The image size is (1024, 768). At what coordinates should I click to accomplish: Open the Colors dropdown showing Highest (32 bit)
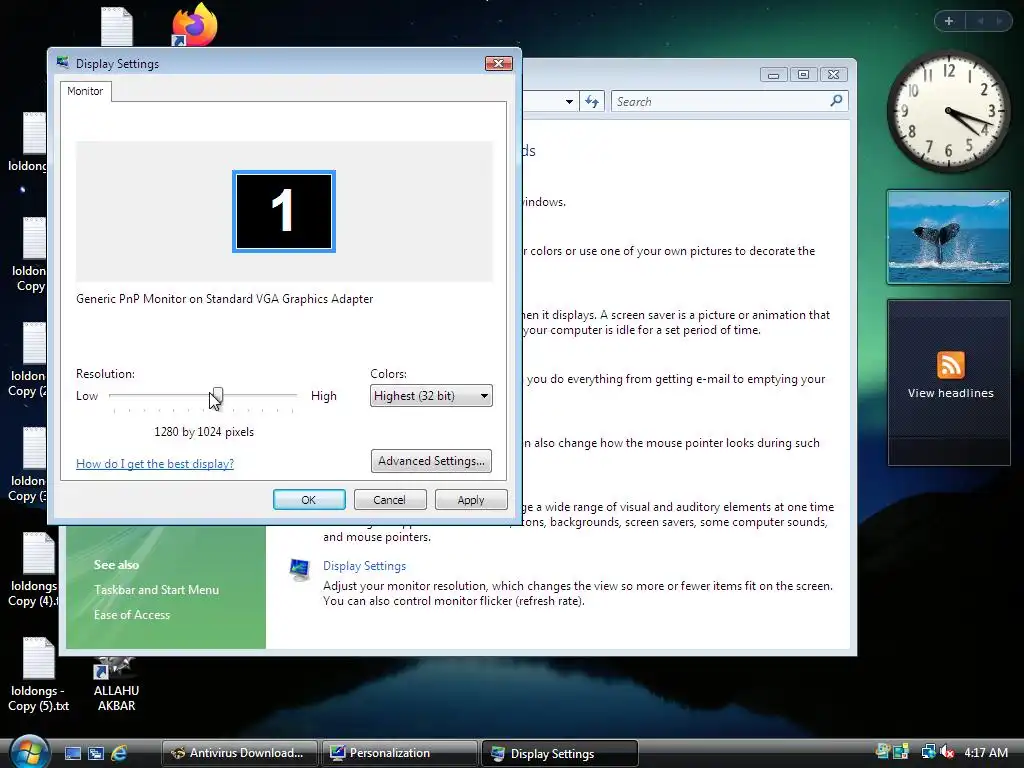click(x=431, y=396)
